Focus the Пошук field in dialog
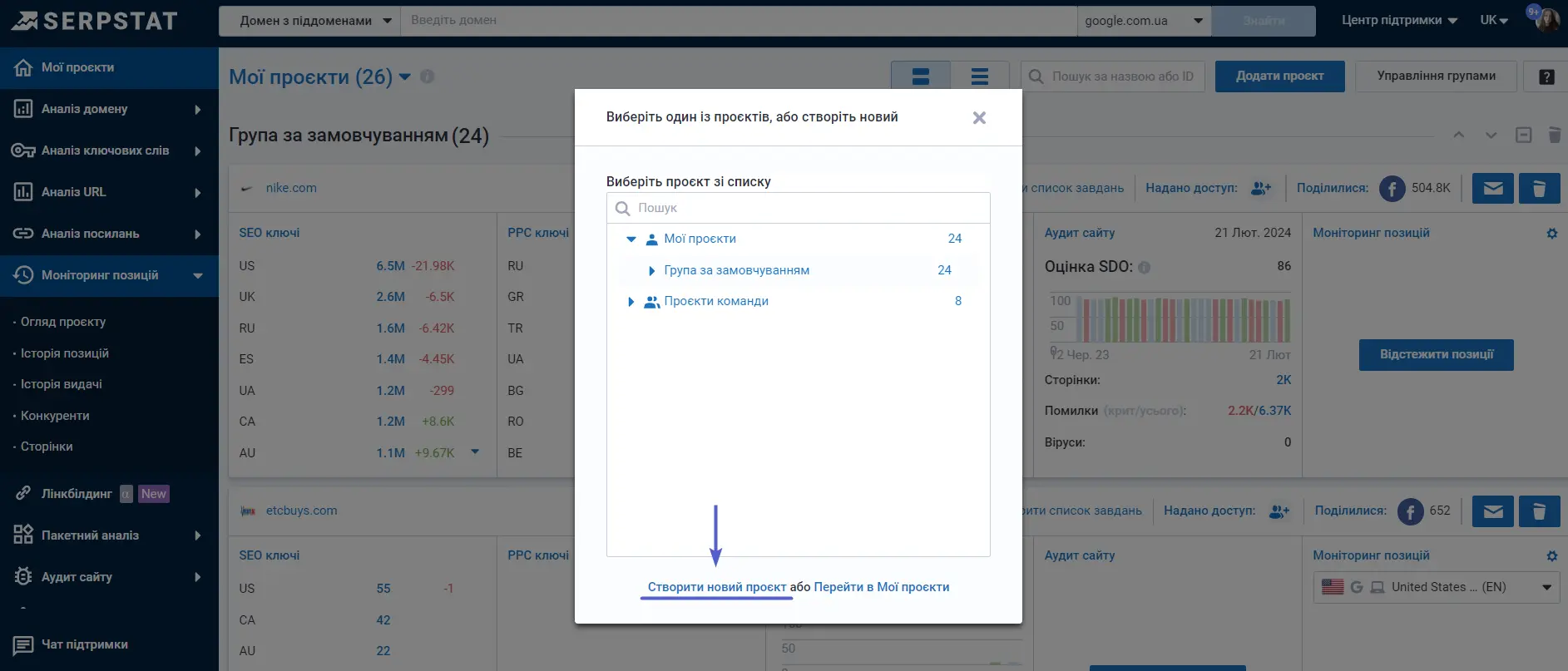Image resolution: width=1568 pixels, height=671 pixels. pyautogui.click(x=798, y=208)
